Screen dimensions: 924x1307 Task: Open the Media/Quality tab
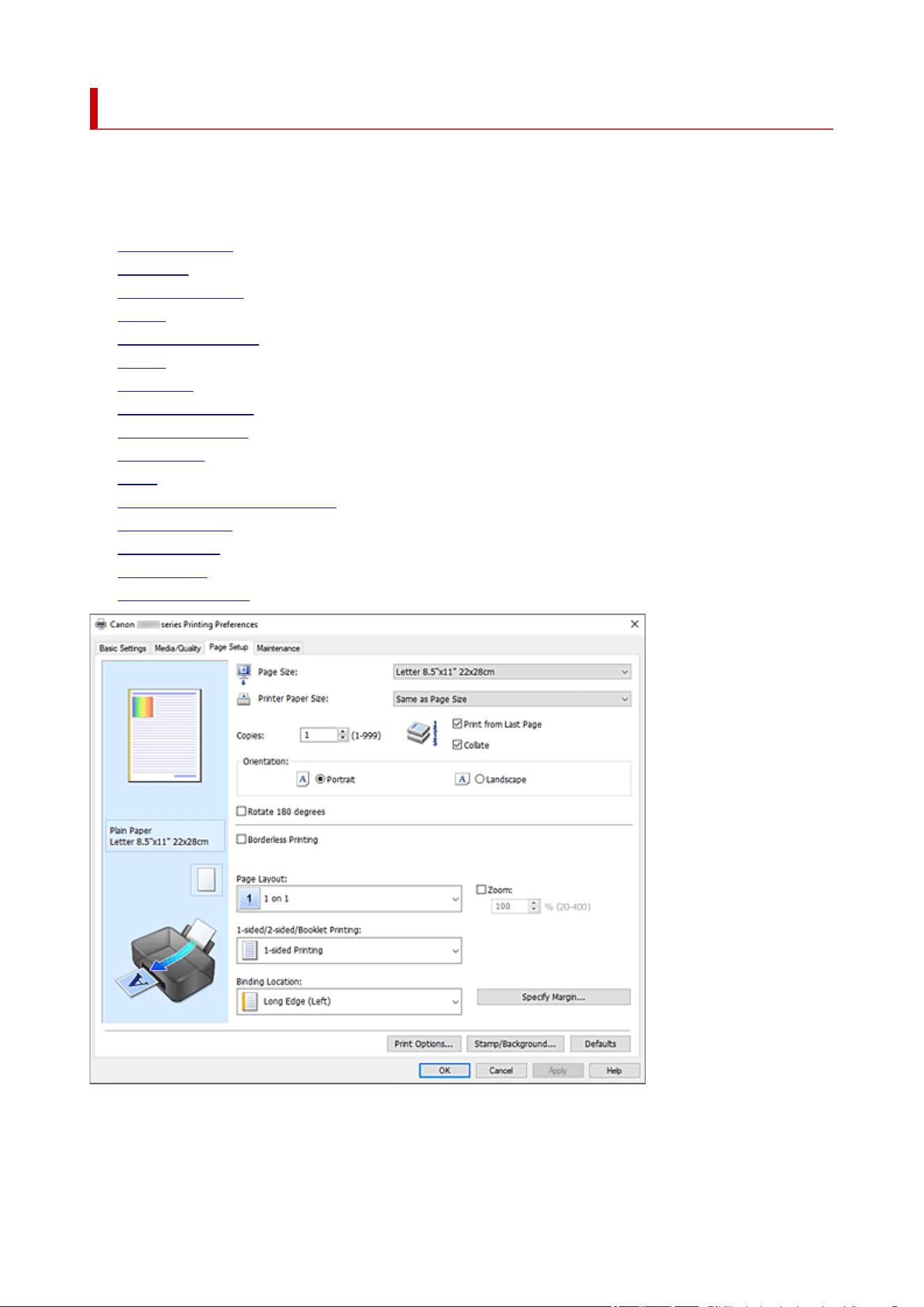177,648
